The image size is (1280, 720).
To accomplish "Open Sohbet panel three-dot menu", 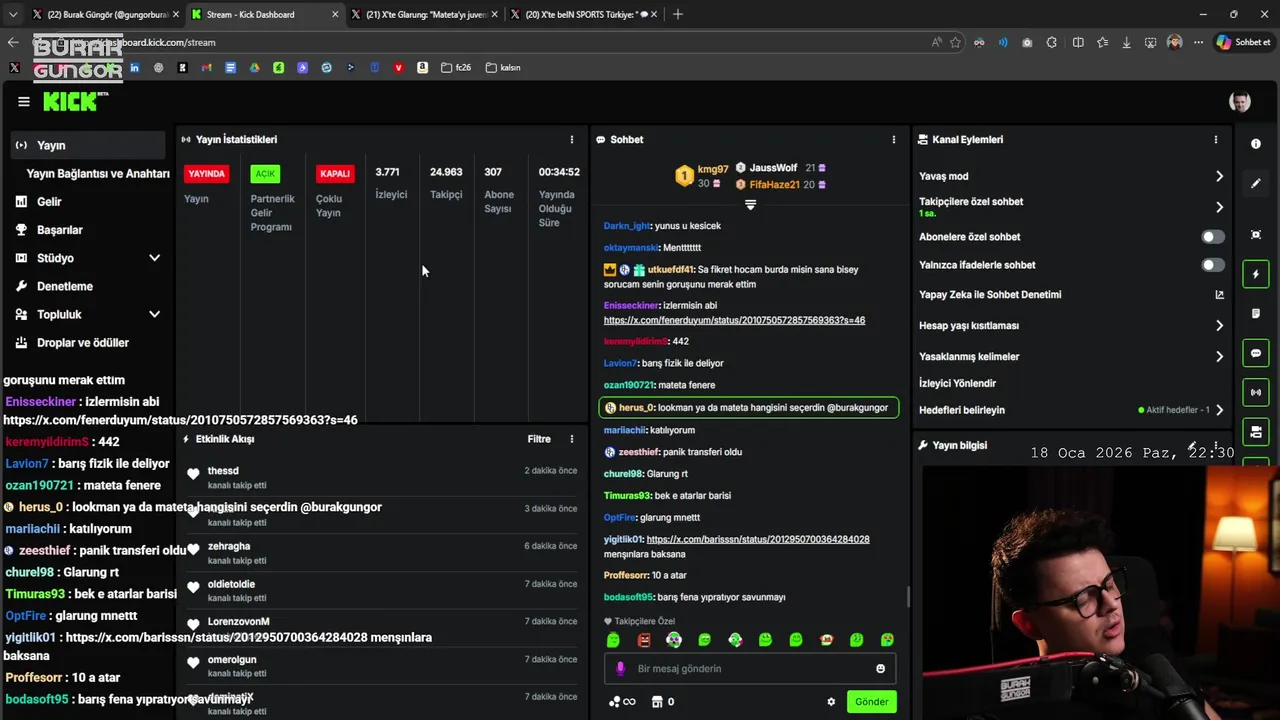I will tap(894, 140).
